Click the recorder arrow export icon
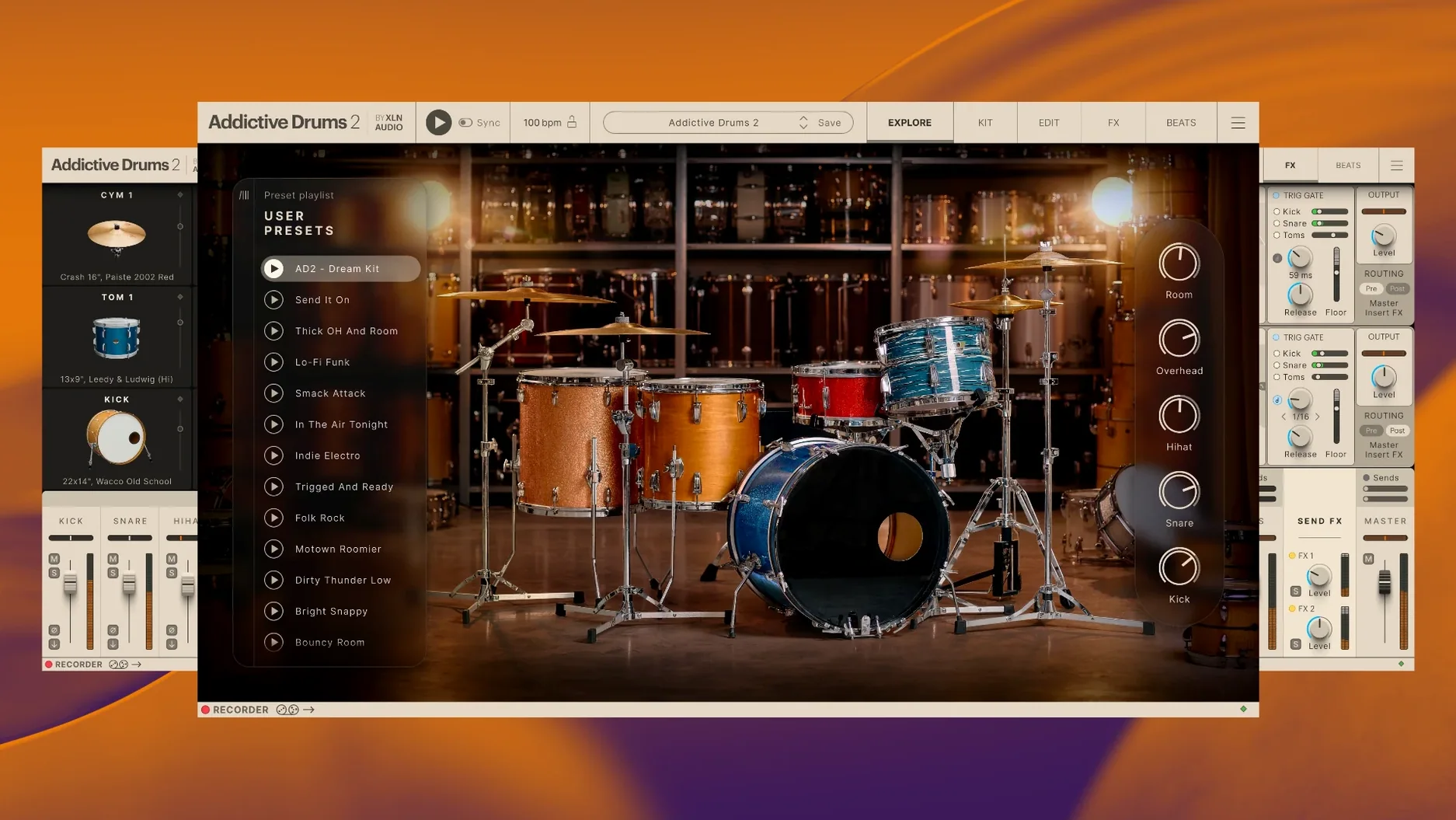The width and height of the screenshot is (1456, 820). [308, 710]
